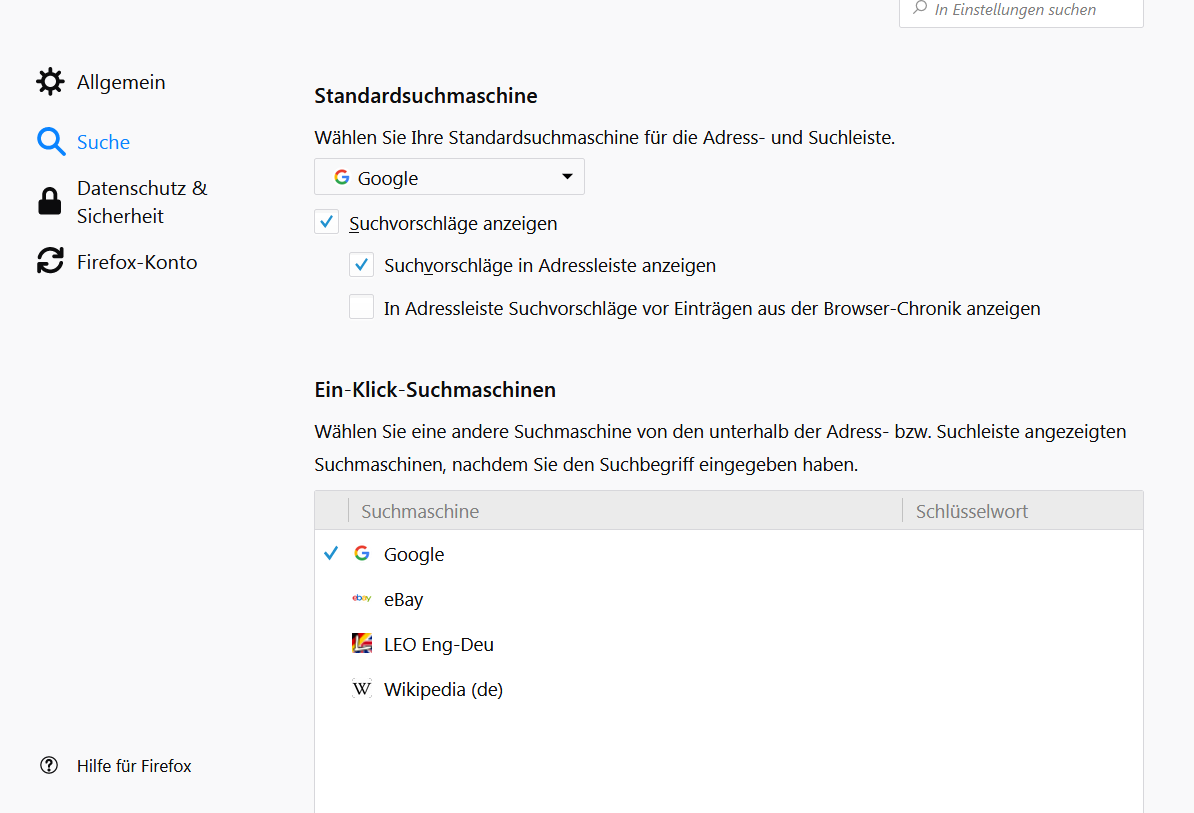This screenshot has width=1194, height=813.
Task: Click the eBay logo icon in list
Action: [x=362, y=599]
